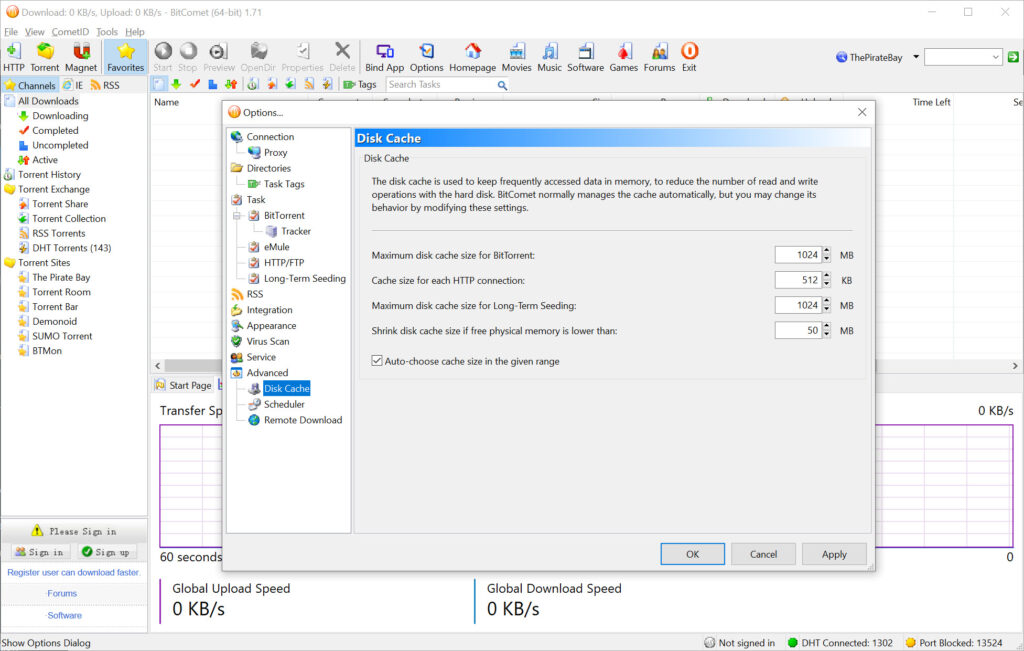1024x651 pixels.
Task: Open the Tools menu
Action: (x=106, y=32)
